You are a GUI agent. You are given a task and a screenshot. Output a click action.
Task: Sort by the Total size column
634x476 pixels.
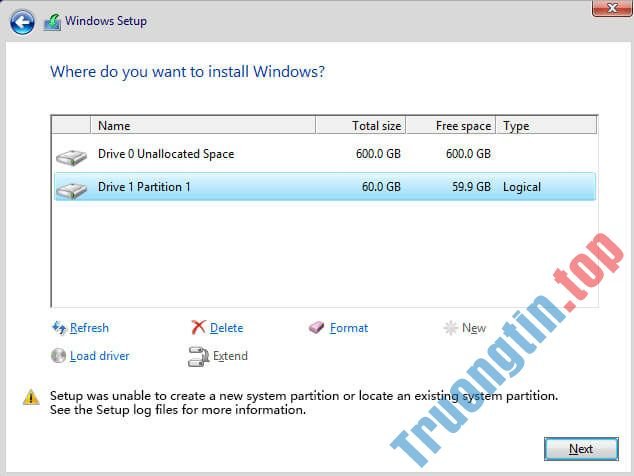361,126
